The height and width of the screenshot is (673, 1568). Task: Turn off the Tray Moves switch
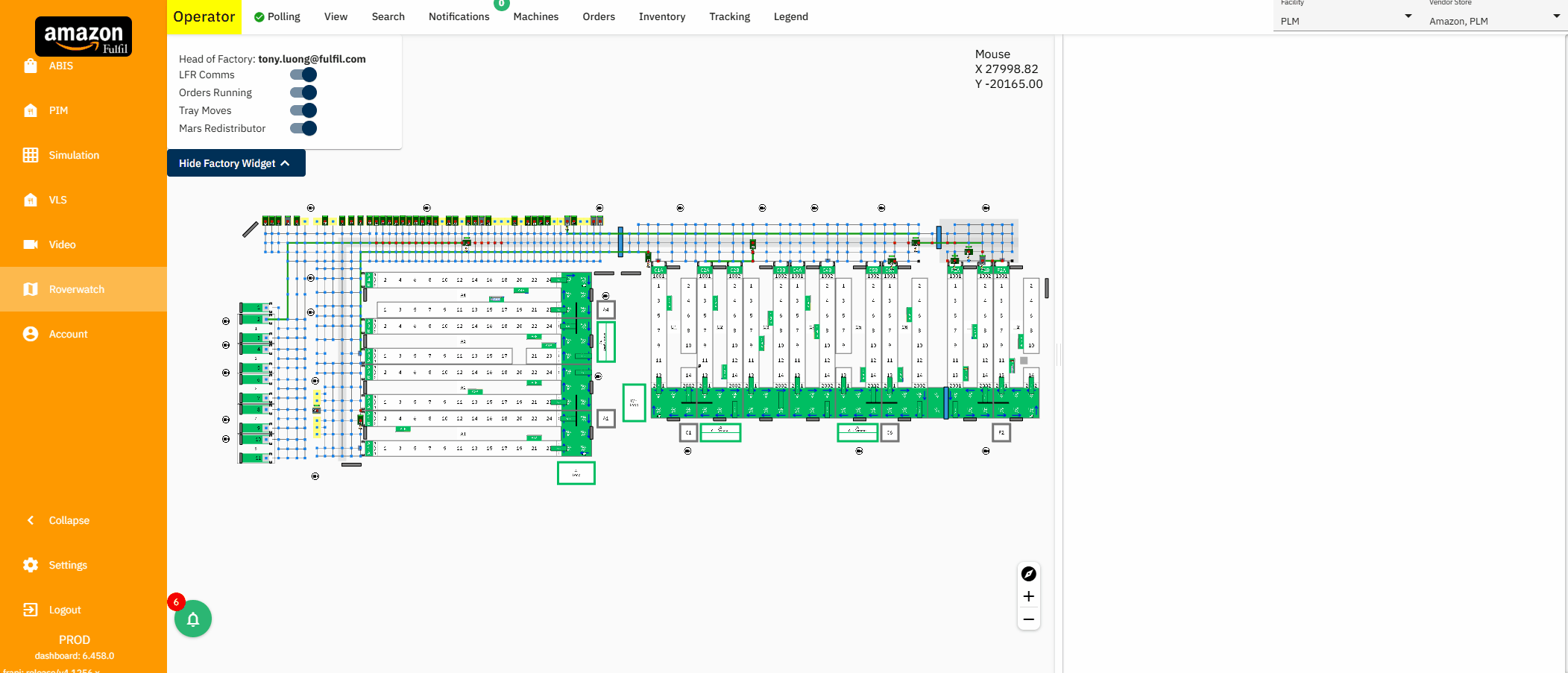(x=303, y=110)
